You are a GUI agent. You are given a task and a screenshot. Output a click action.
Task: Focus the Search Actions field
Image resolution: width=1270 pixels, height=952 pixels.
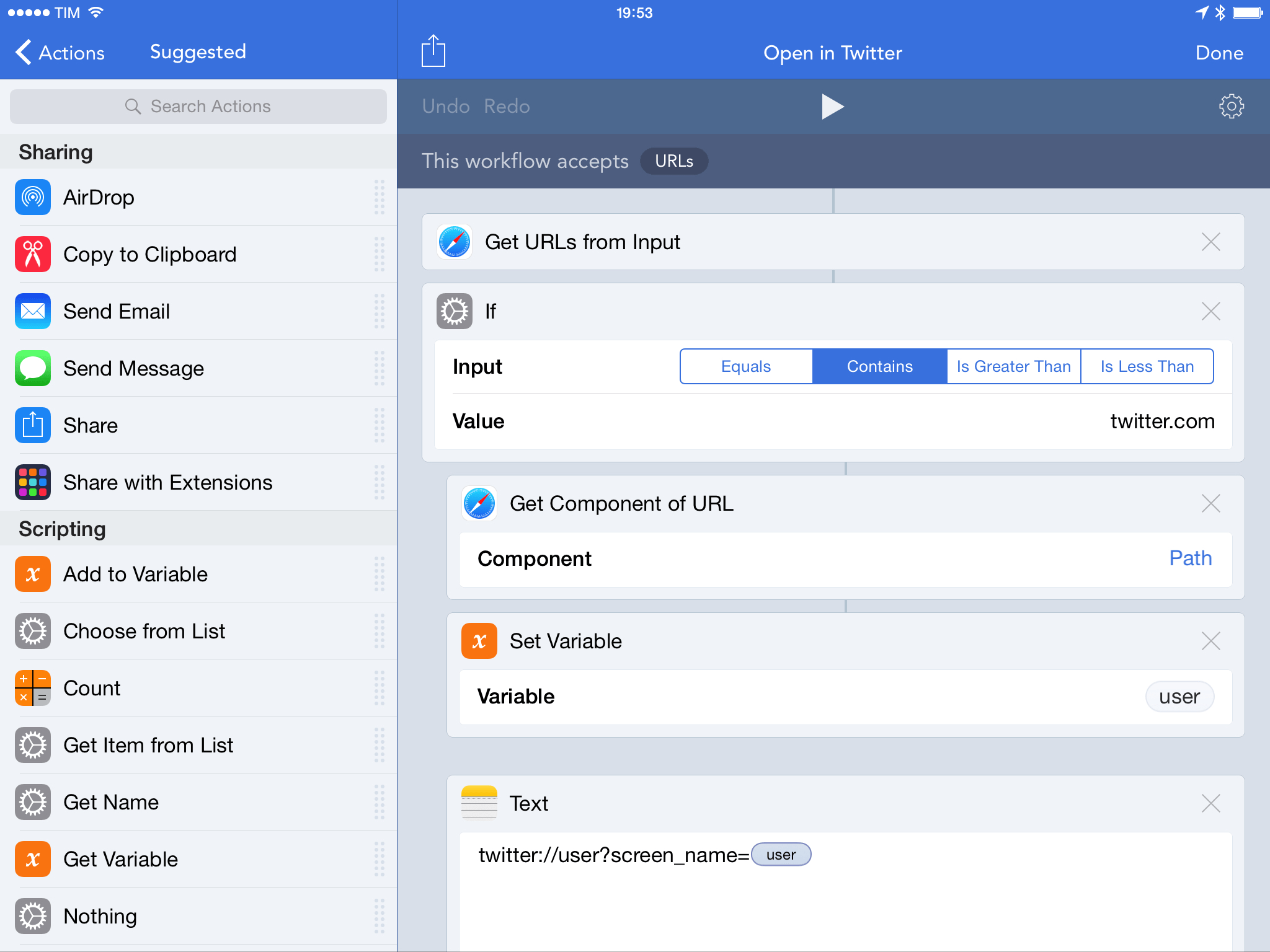pos(198,106)
